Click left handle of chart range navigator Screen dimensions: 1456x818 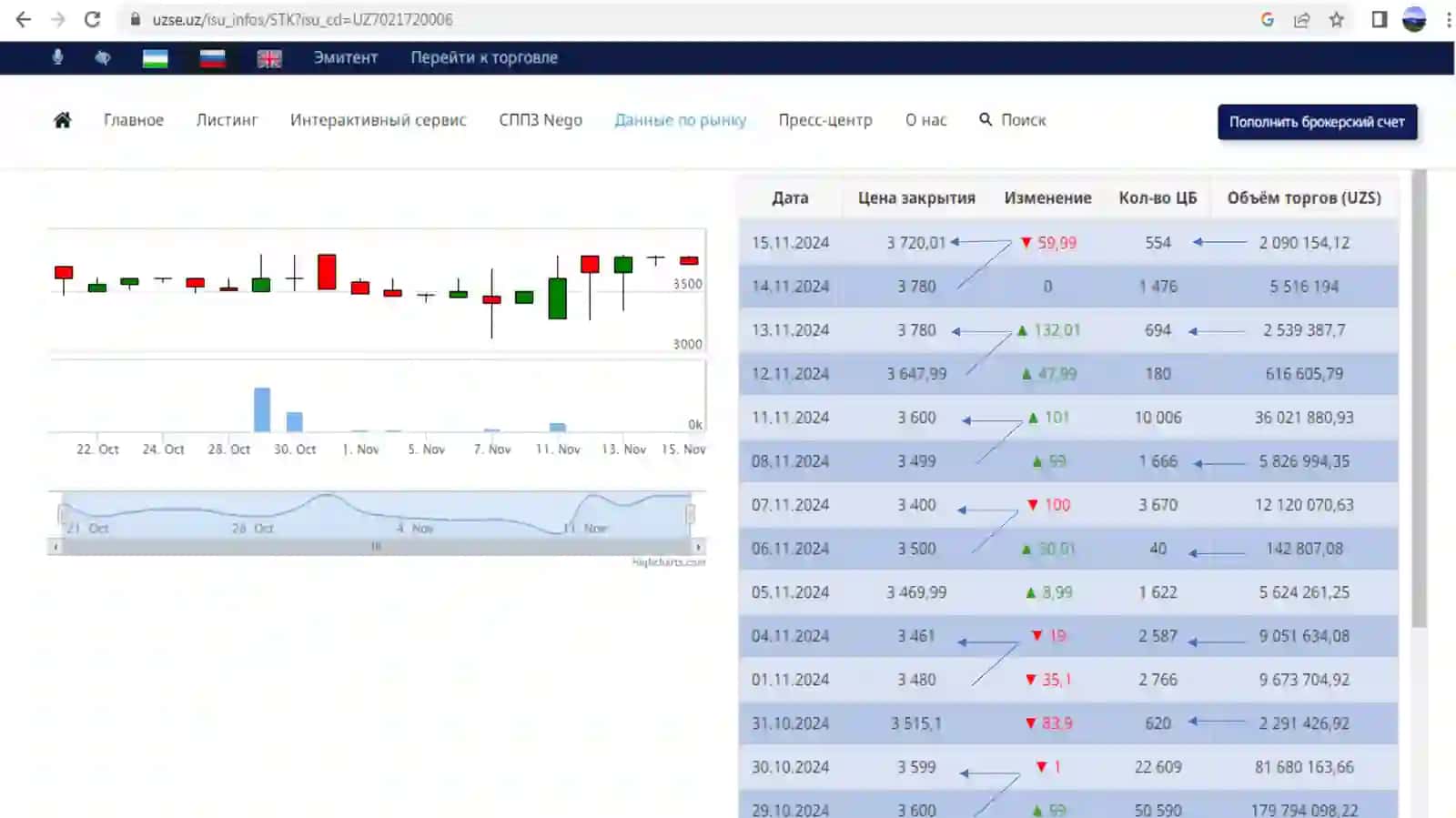point(62,514)
